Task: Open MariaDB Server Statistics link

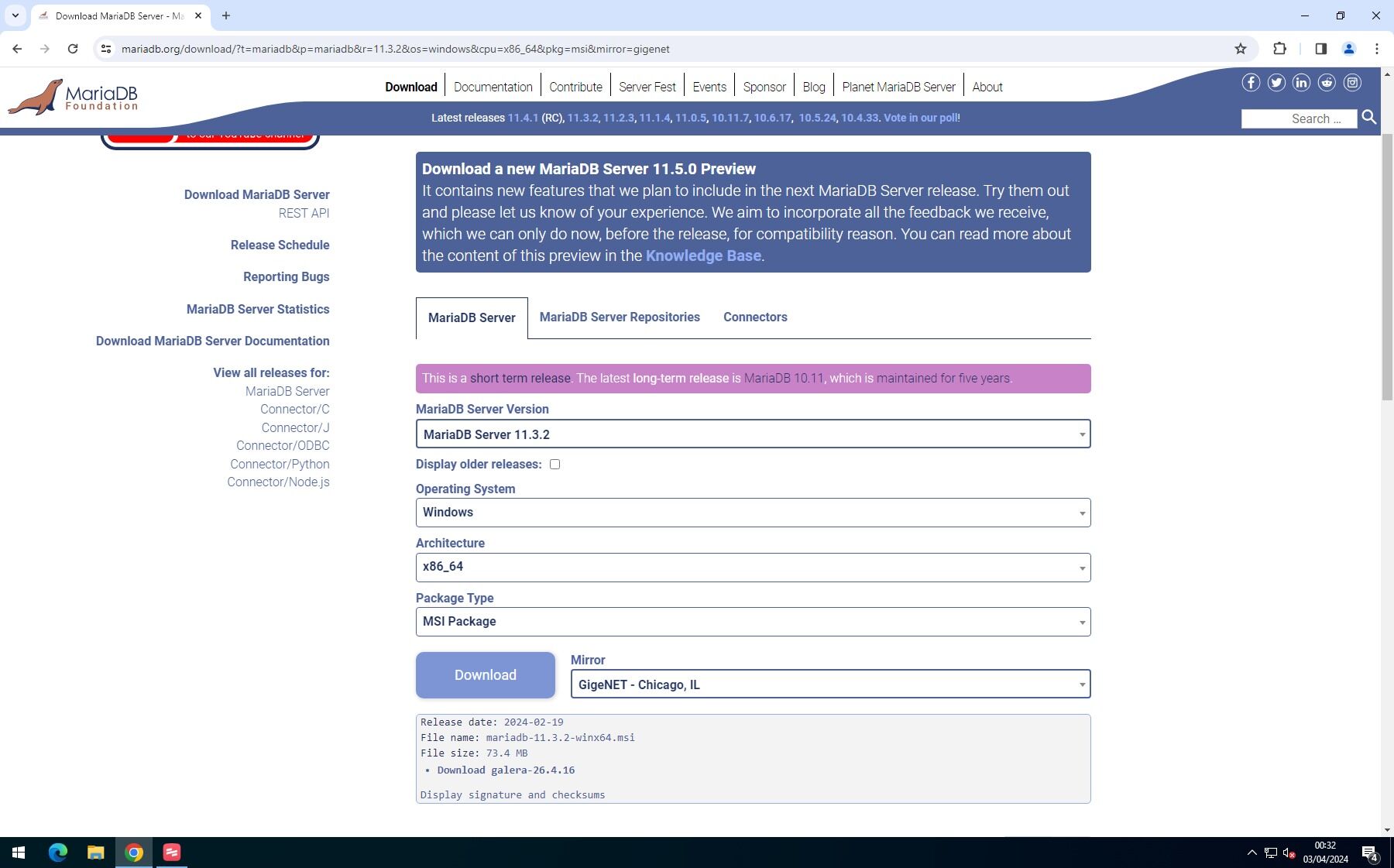Action: pos(258,310)
